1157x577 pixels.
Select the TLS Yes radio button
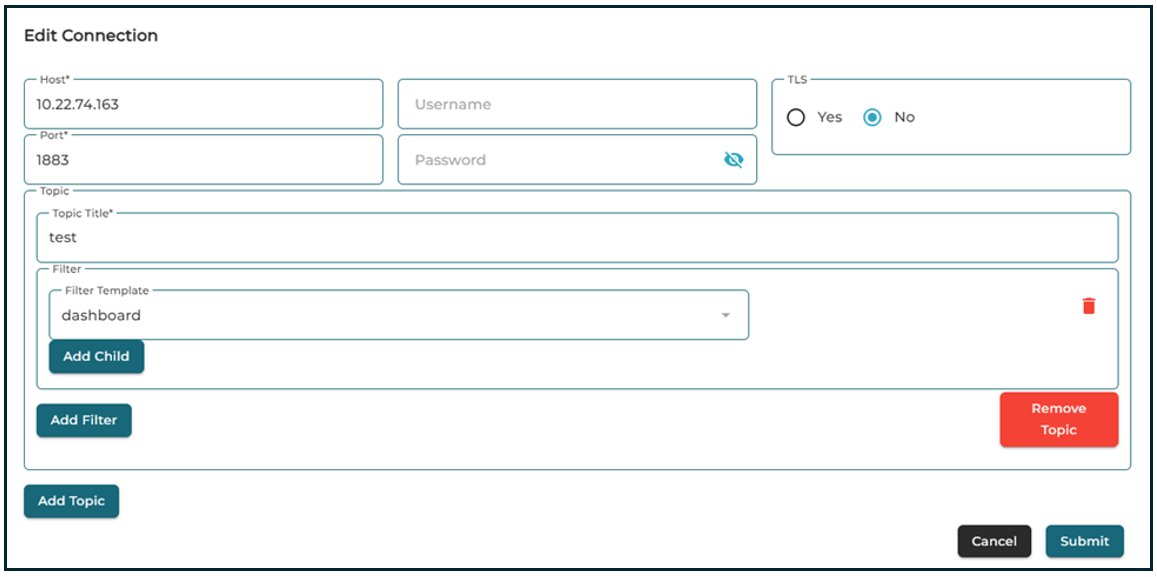796,118
